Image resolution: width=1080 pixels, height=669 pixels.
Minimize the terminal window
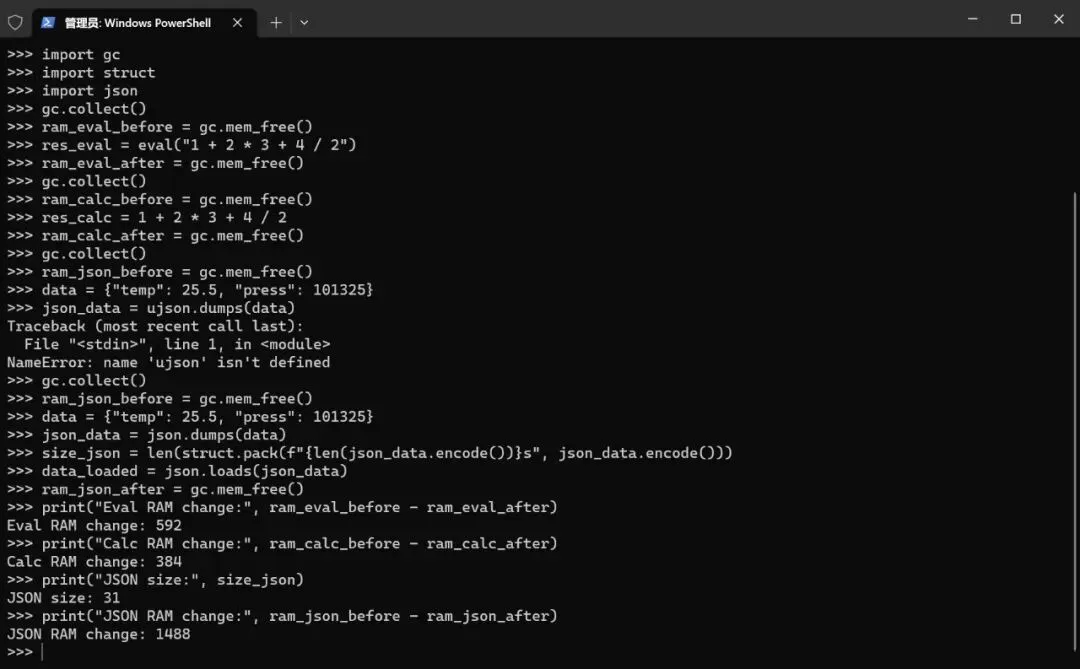pyautogui.click(x=973, y=19)
